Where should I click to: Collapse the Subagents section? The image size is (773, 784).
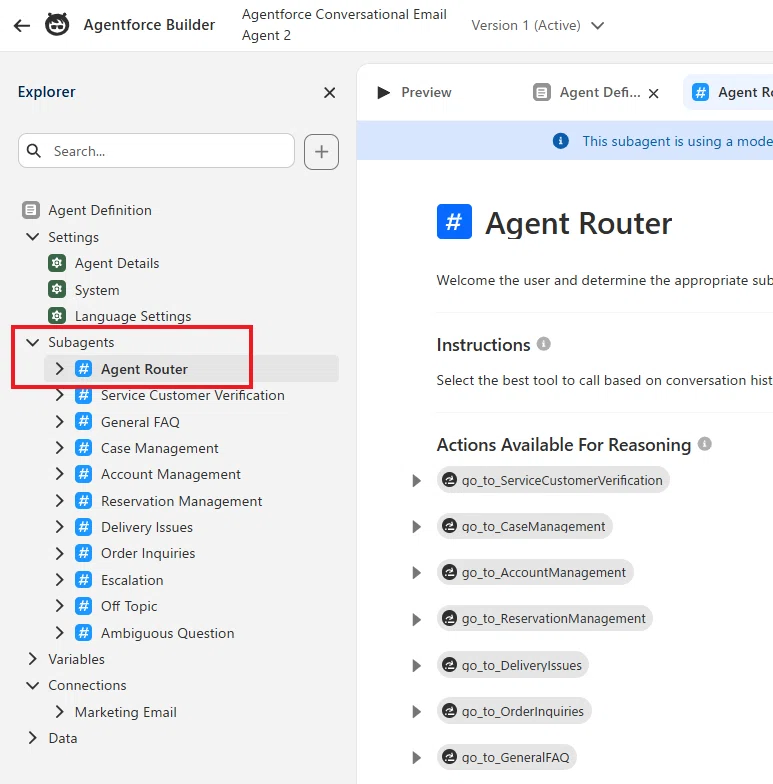[32, 342]
